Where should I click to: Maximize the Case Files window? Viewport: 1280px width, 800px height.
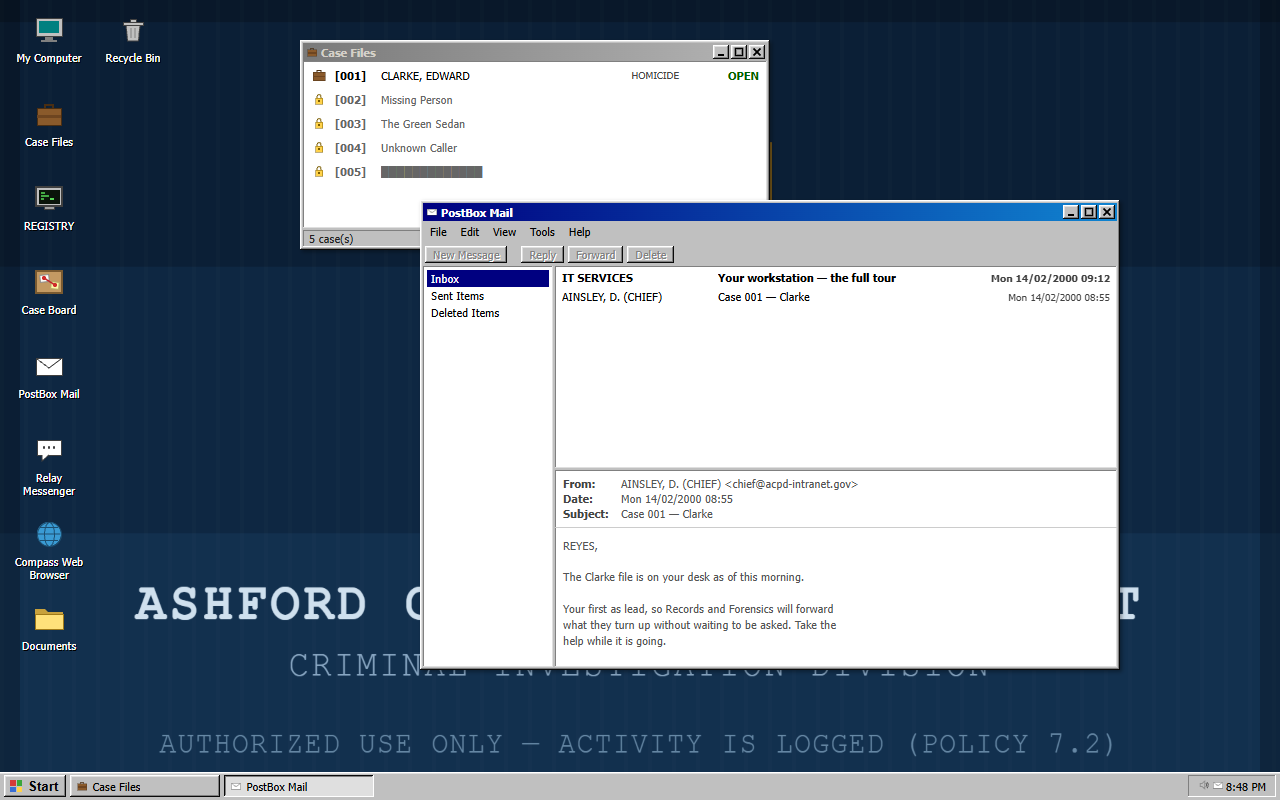click(739, 52)
